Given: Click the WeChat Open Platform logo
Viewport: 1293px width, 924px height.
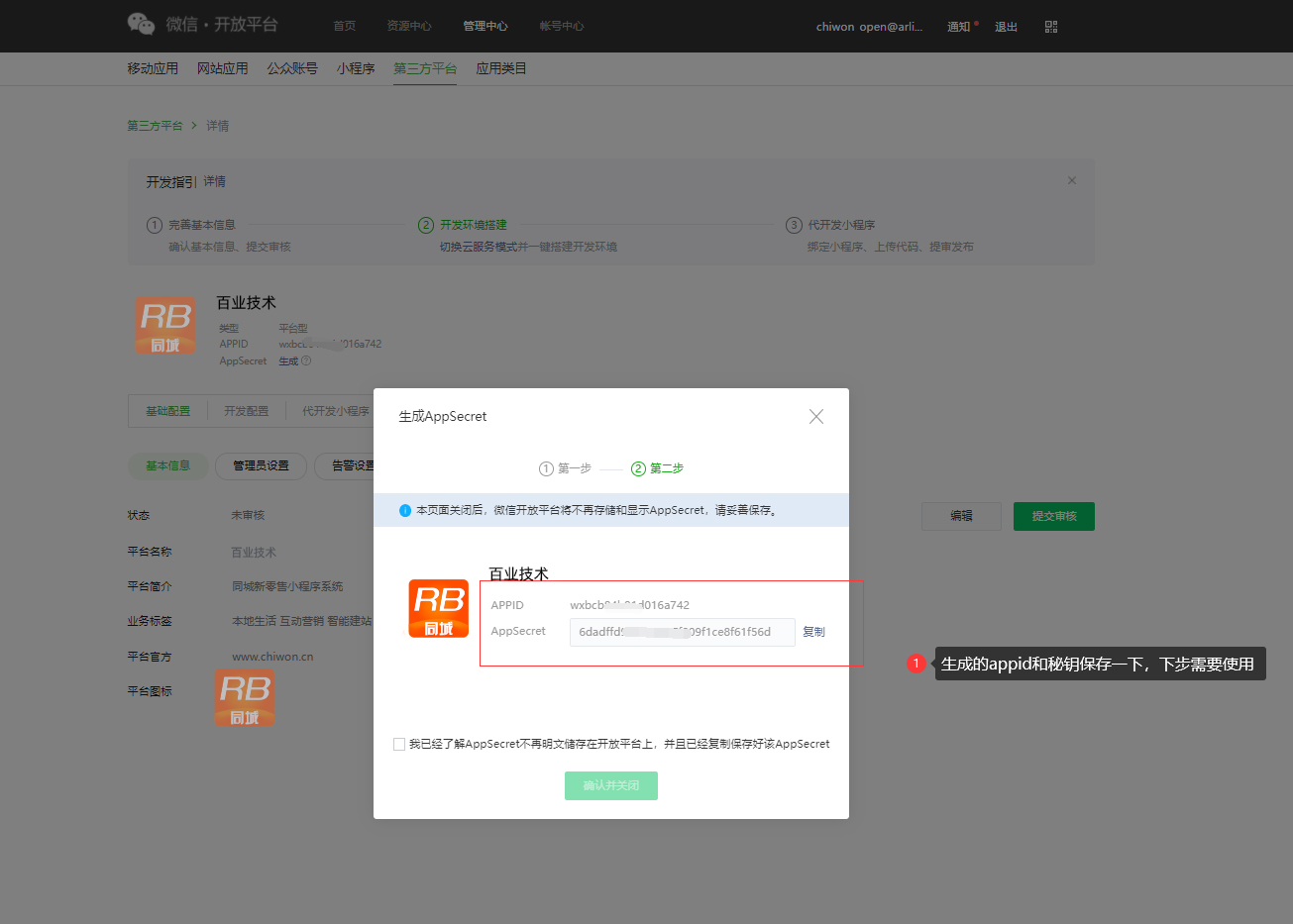Looking at the screenshot, I should tap(142, 25).
